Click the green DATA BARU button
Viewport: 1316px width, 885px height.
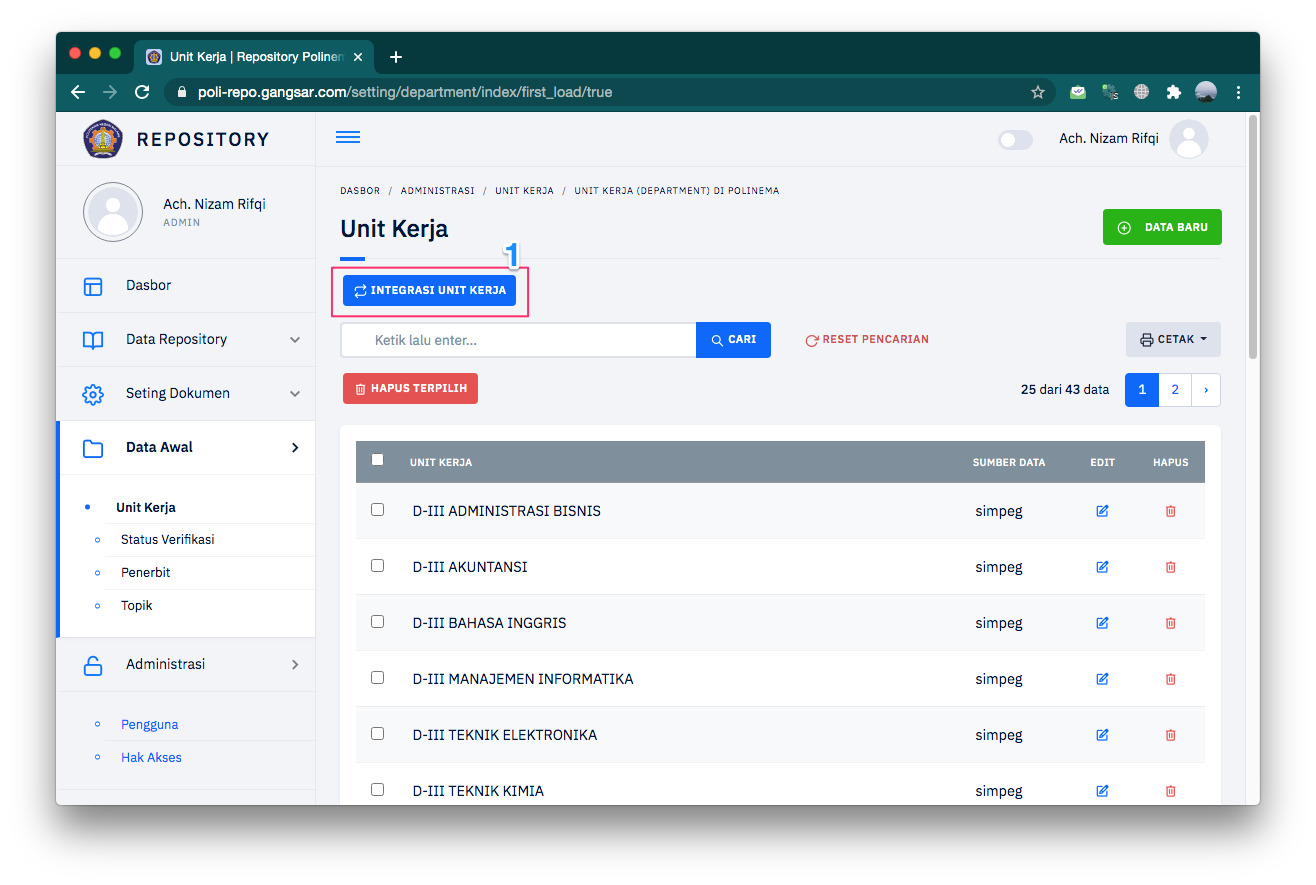(1161, 228)
